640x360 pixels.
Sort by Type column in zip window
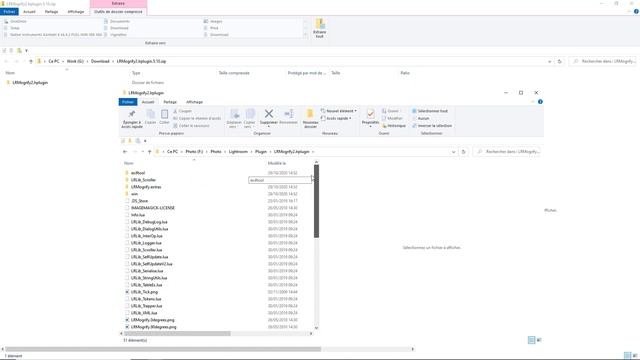point(136,73)
